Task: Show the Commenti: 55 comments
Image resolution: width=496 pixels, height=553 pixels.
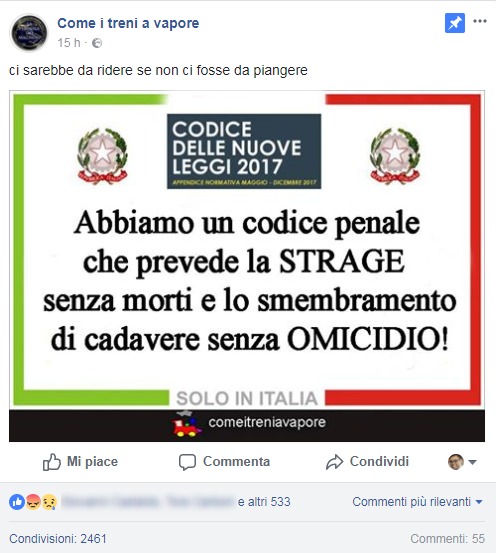Action: pyautogui.click(x=447, y=539)
